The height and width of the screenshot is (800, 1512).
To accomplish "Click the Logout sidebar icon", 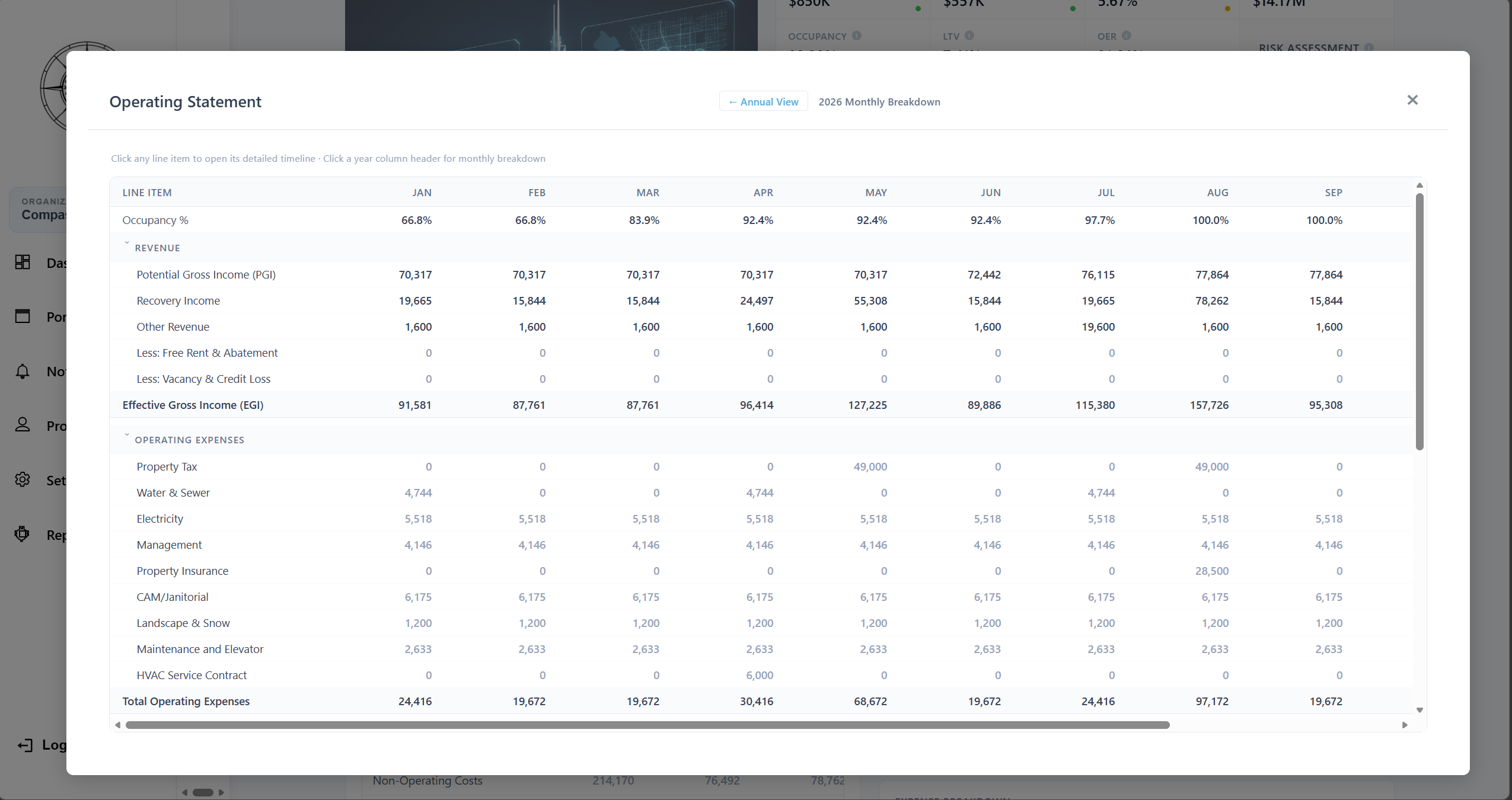I will (25, 745).
